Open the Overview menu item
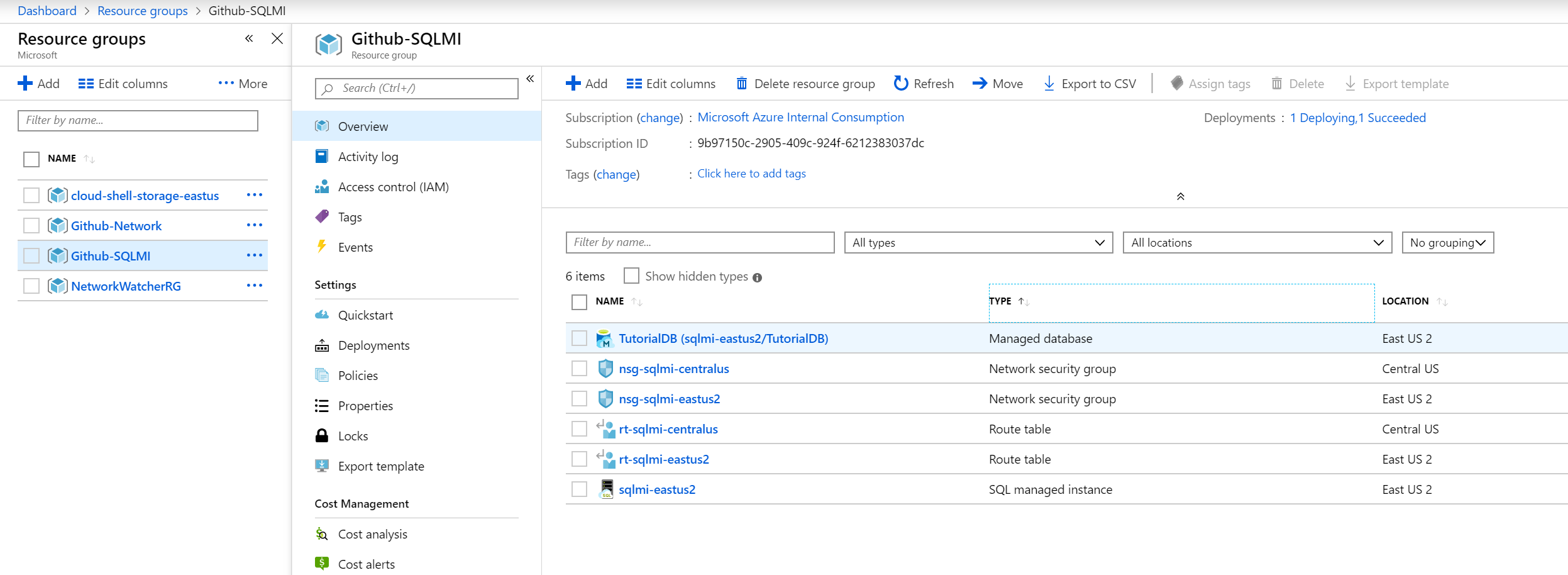The height and width of the screenshot is (575, 1568). 417,126
